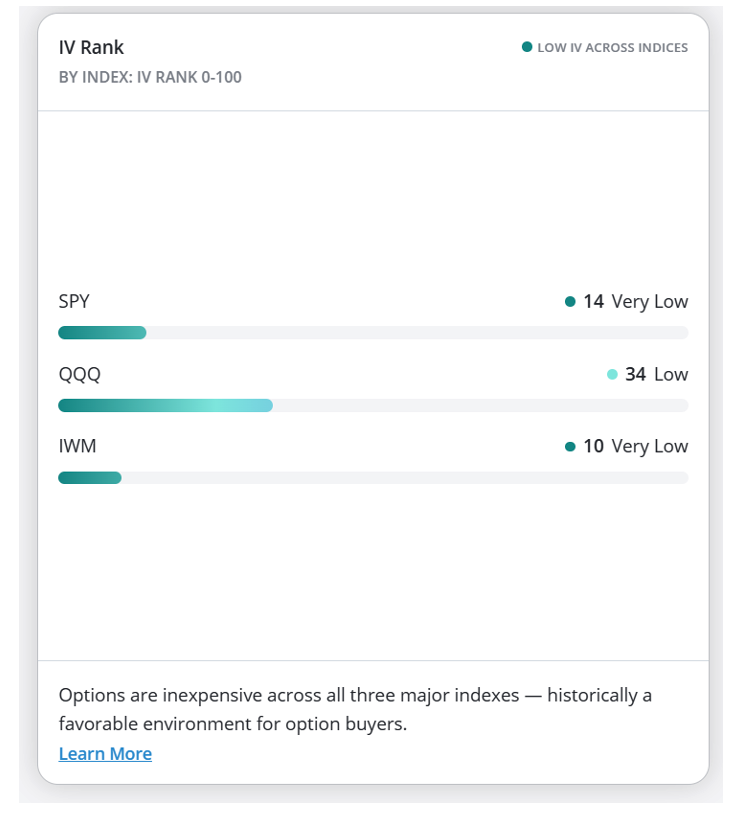The height and width of the screenshot is (817, 746).
Task: Click the Low label for QQQ
Action: point(671,374)
